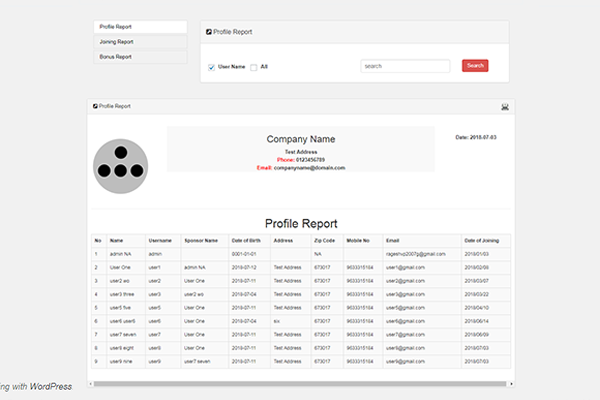Screen dimensions: 600x400
Task: Click the user7 seven name cell
Action: pyautogui.click(x=125, y=333)
